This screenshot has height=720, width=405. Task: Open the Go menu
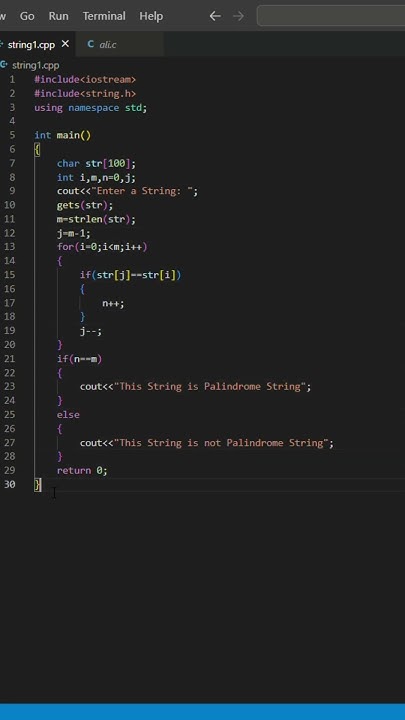tap(27, 16)
